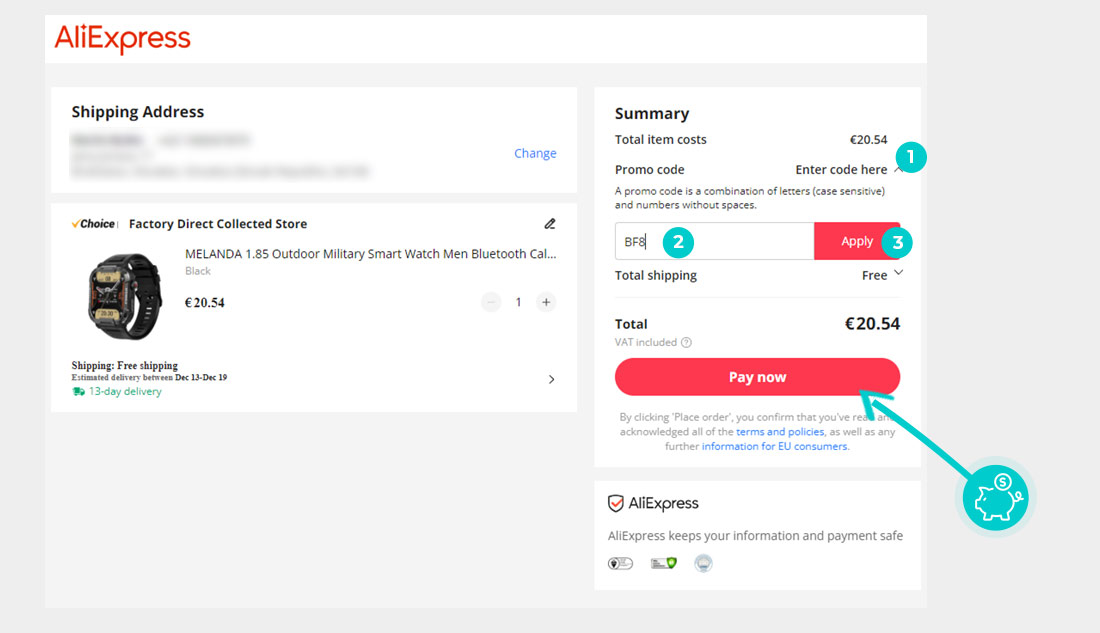Click the '13-day delivery' text
Image resolution: width=1100 pixels, height=633 pixels.
click(125, 392)
